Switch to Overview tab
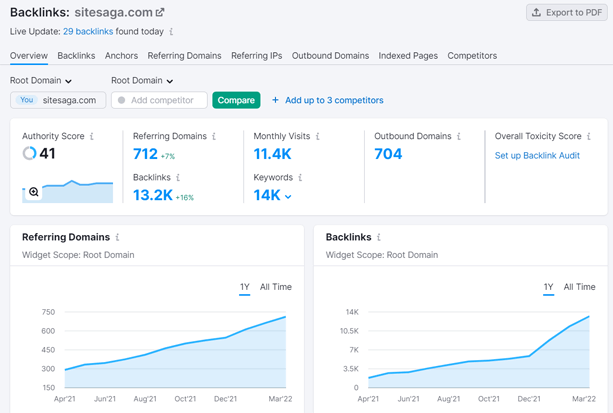 [x=29, y=56]
